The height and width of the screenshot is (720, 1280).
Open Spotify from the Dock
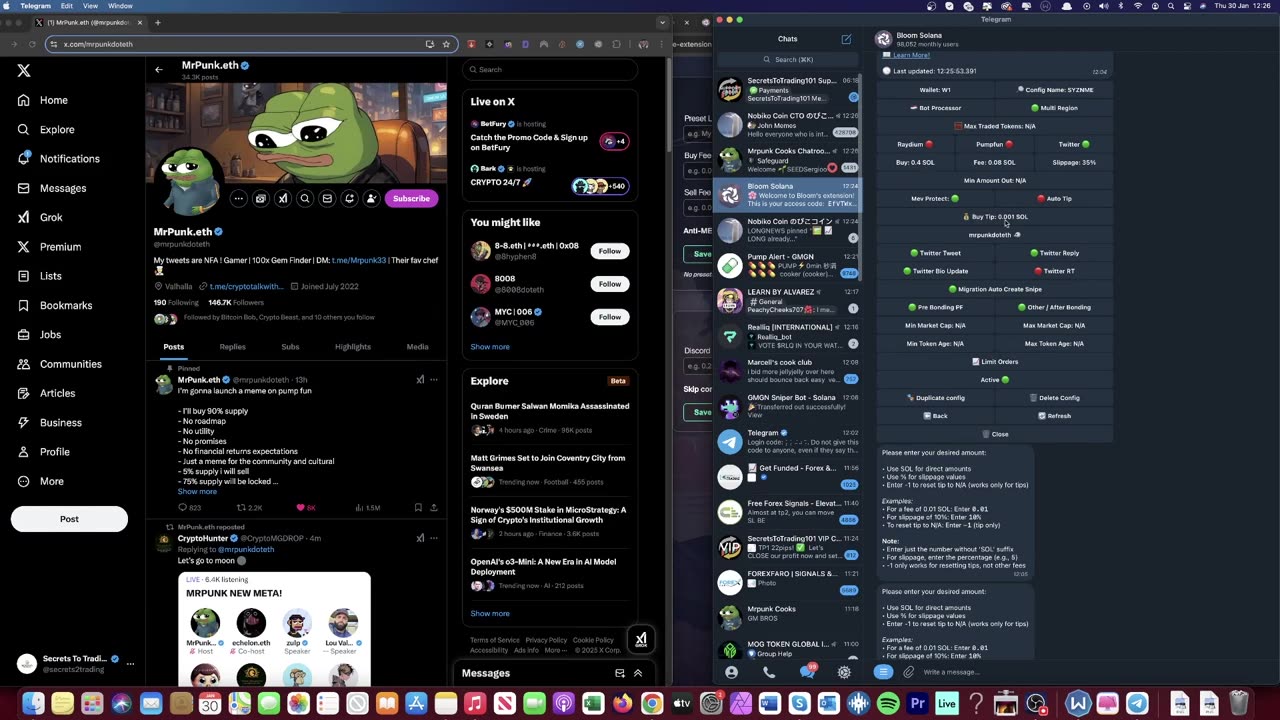pos(887,704)
